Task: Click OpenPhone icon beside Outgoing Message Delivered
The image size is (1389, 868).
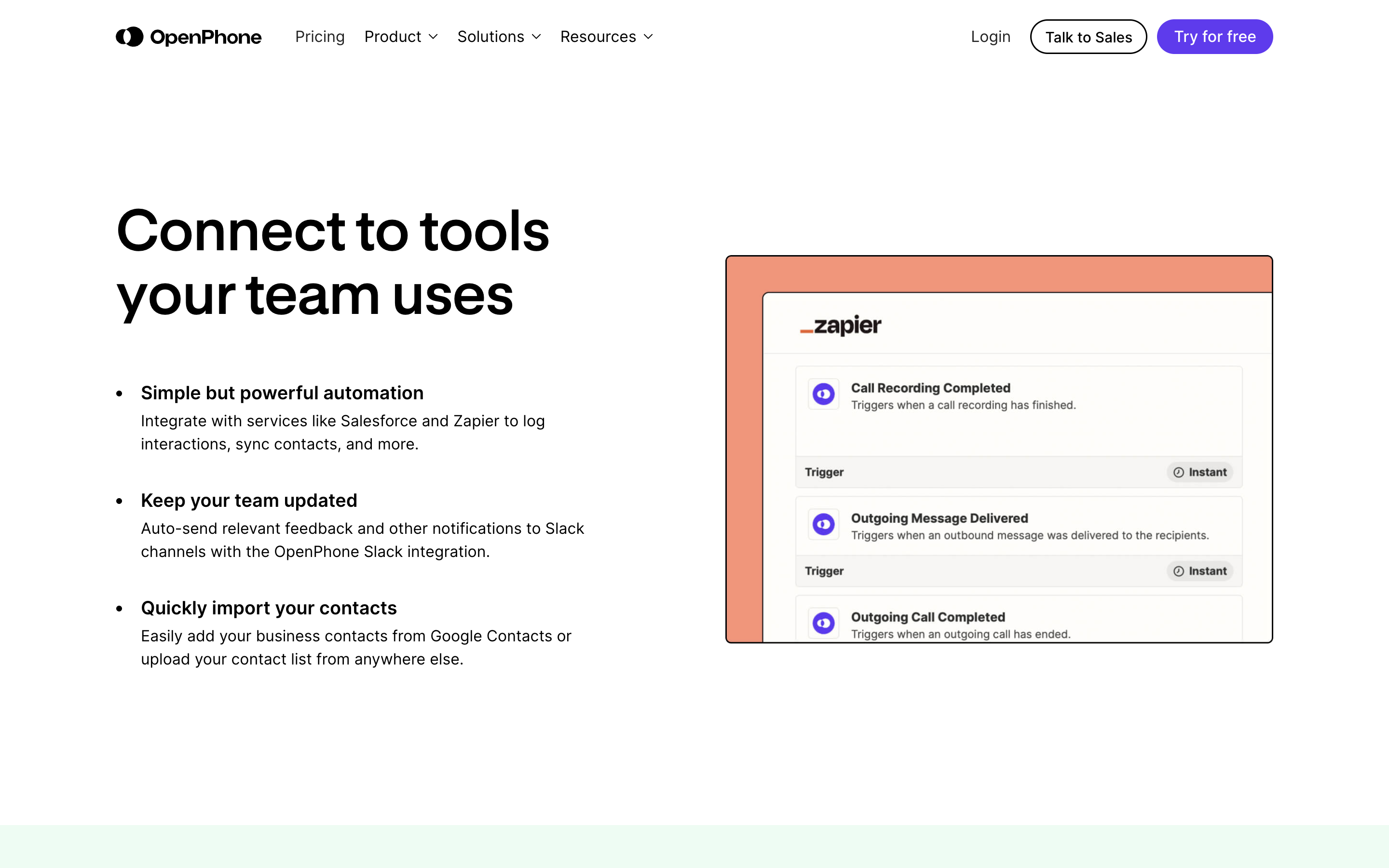Action: click(x=824, y=524)
